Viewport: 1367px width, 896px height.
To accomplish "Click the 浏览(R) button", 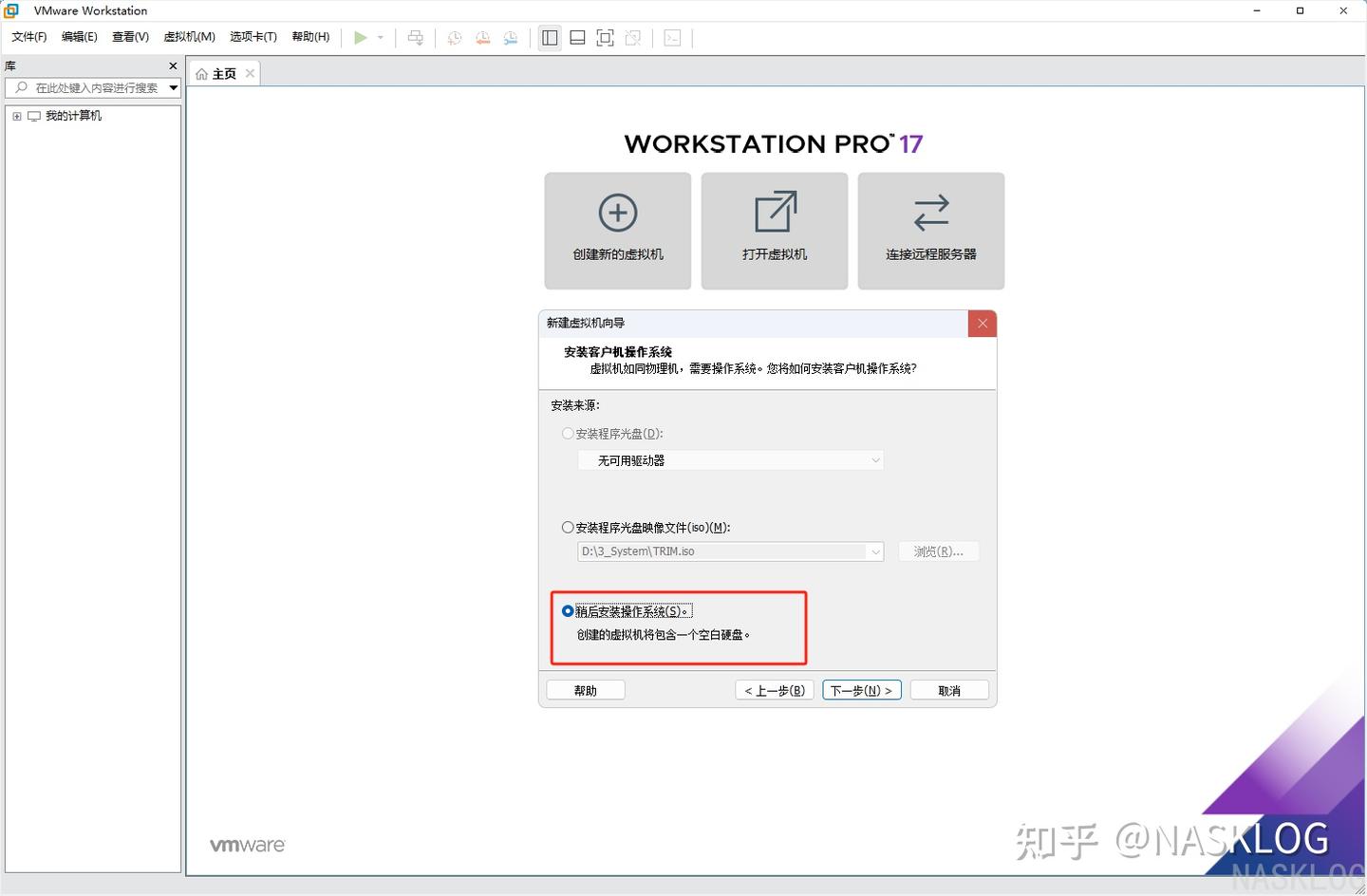I will coord(938,551).
